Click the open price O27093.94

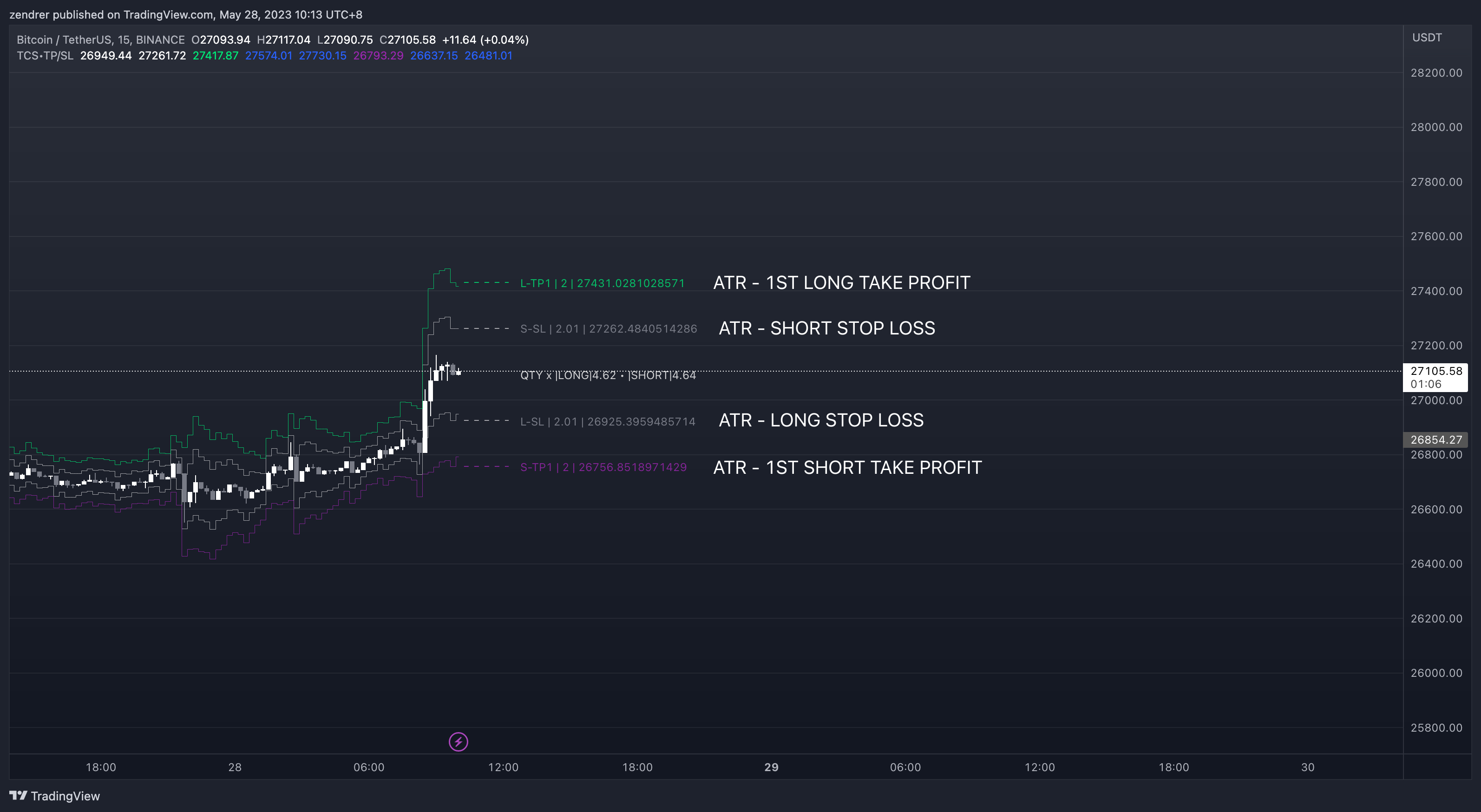221,39
